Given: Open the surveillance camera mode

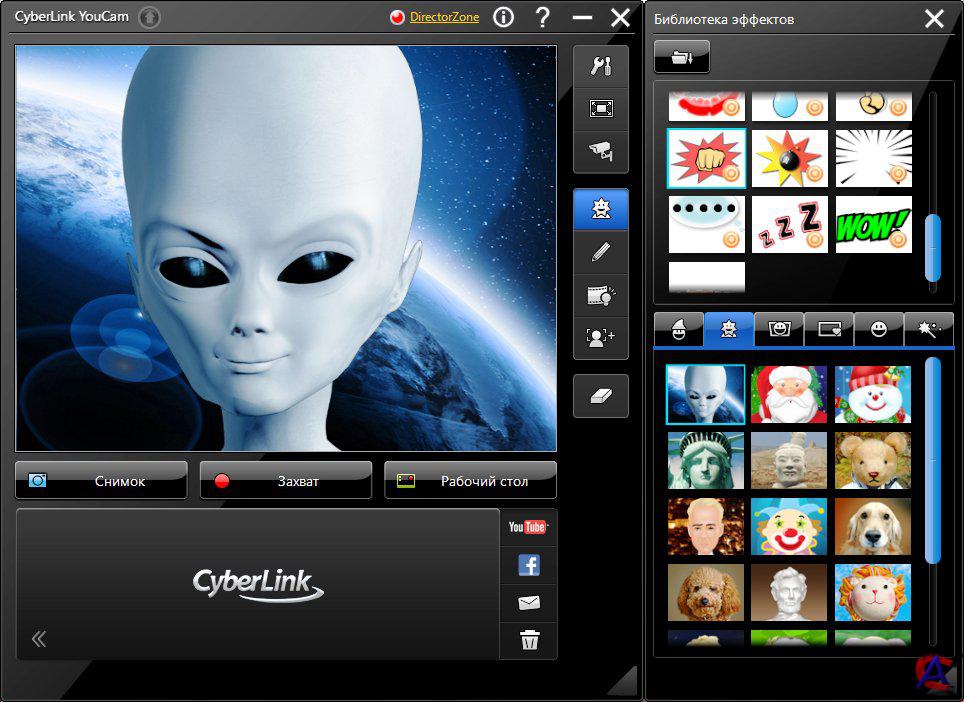Looking at the screenshot, I should pos(601,152).
